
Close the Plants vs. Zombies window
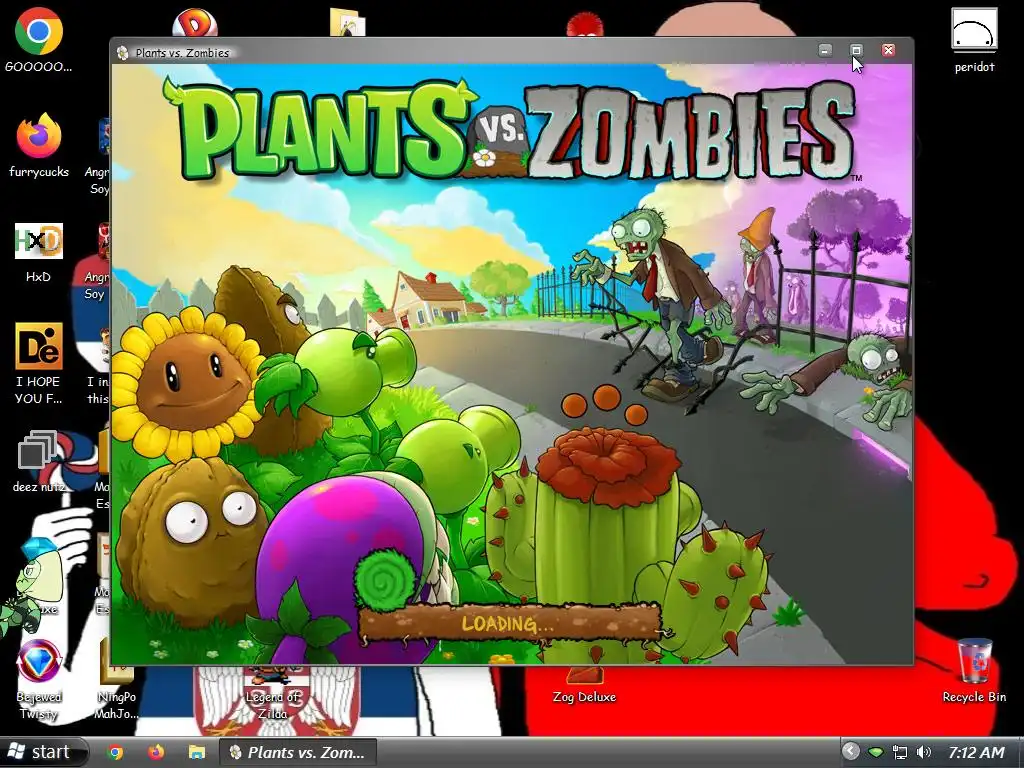[x=888, y=50]
